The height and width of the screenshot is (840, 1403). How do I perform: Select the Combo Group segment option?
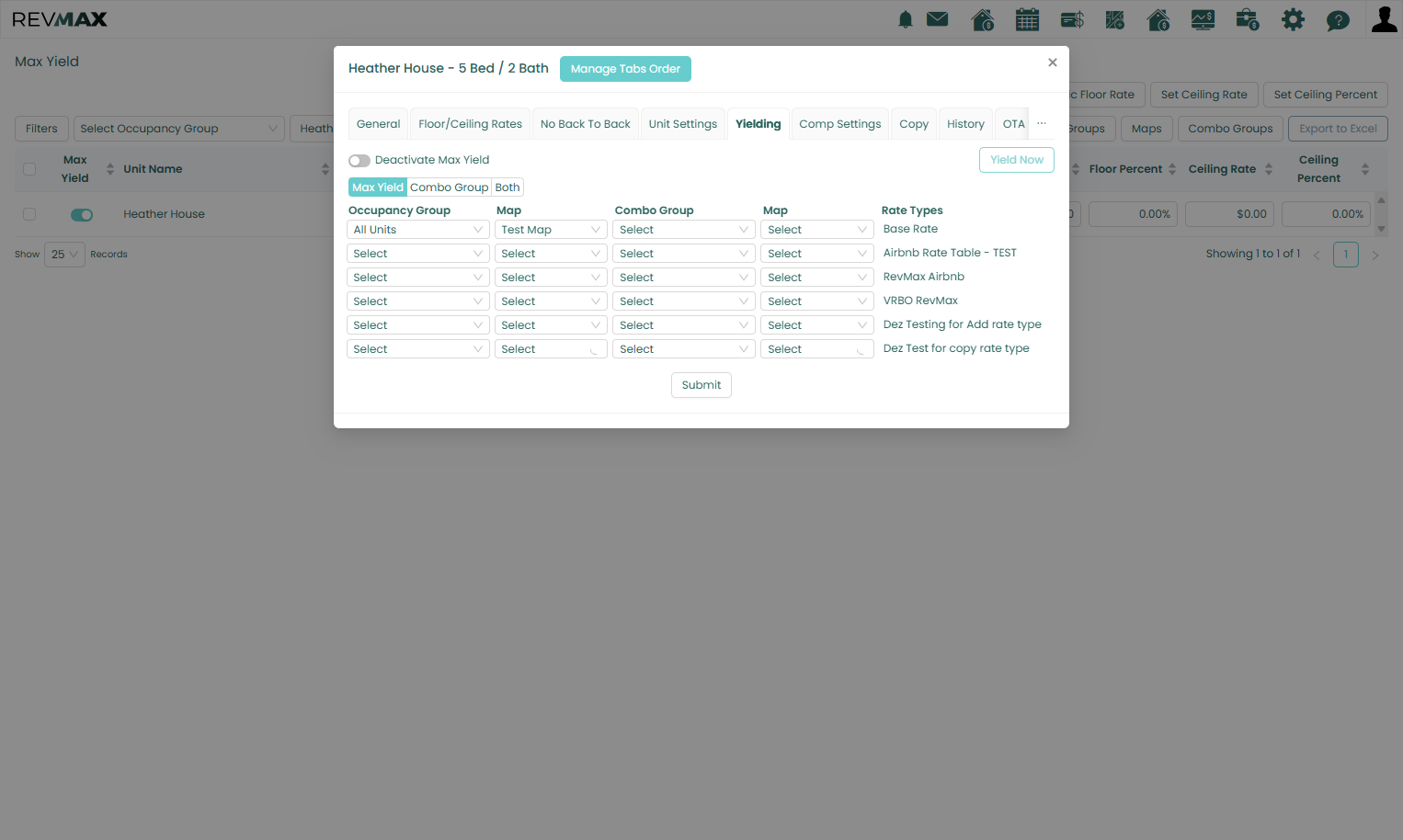450,187
